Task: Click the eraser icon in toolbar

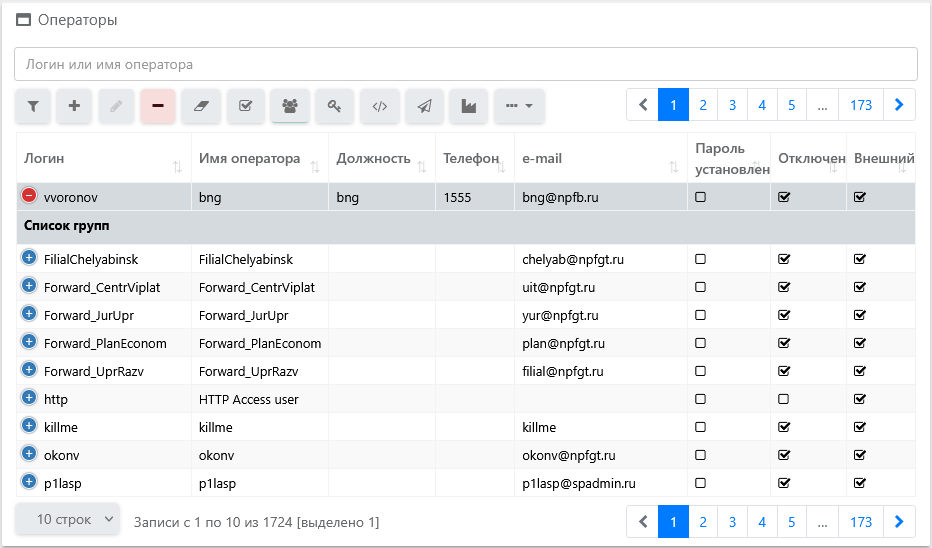Action: click(201, 106)
